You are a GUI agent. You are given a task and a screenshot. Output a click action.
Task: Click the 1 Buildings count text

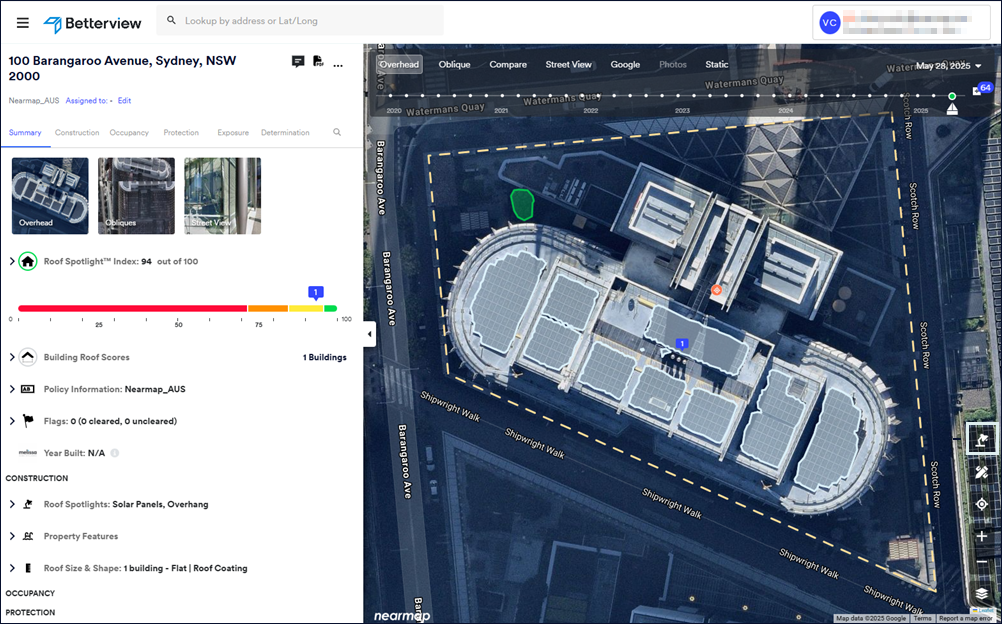325,357
